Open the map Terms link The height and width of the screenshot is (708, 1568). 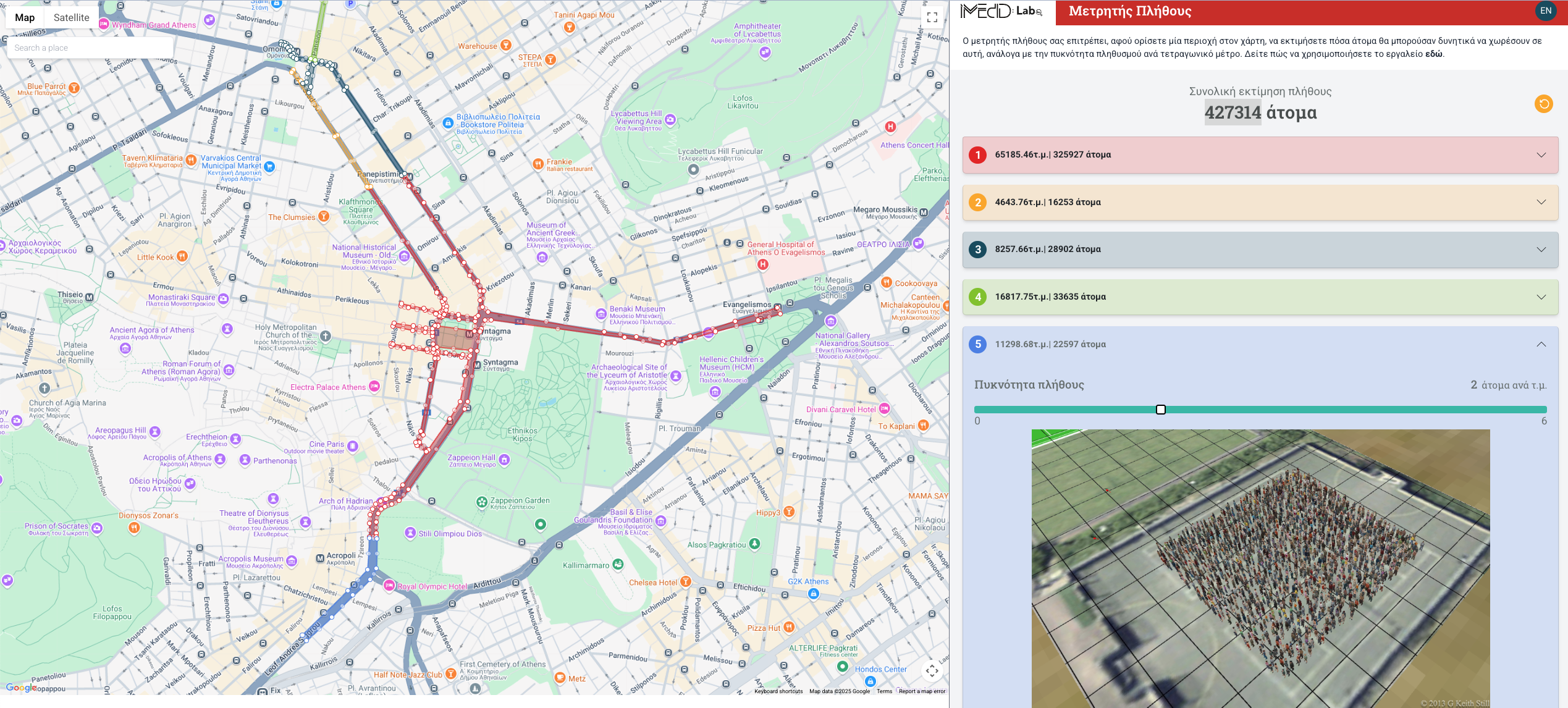(884, 691)
